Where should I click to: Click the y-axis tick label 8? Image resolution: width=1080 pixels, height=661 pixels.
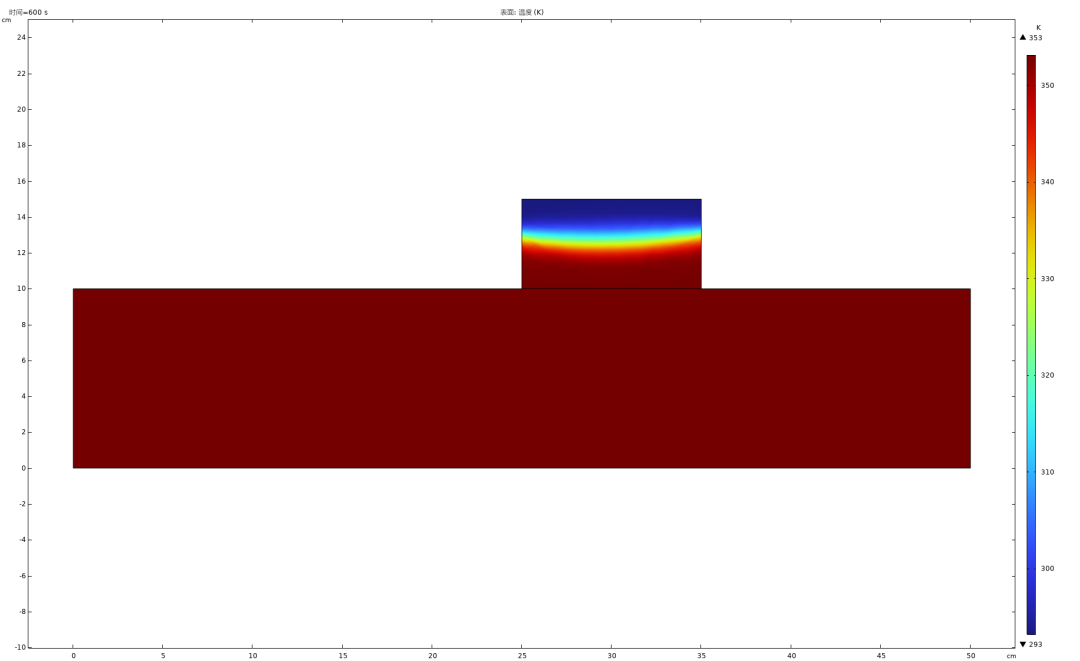coord(23,324)
